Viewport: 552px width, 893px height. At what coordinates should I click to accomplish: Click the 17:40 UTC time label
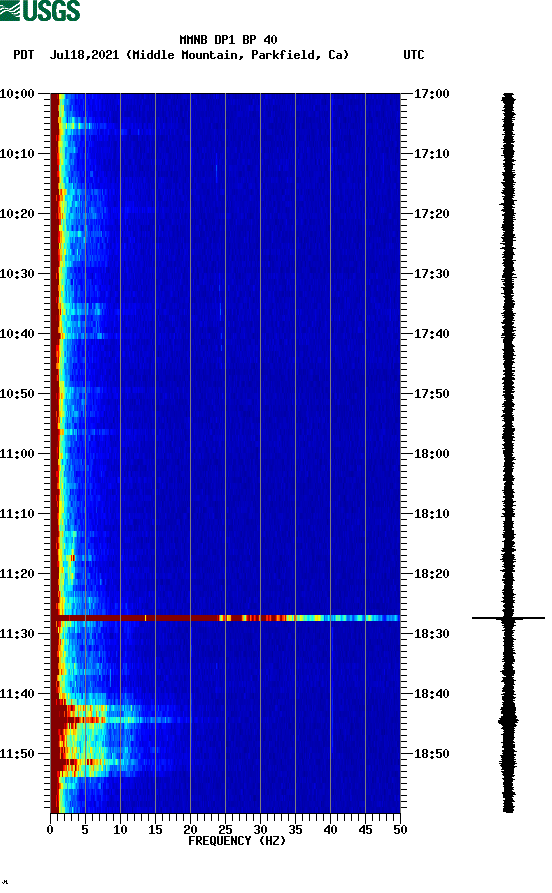[431, 334]
